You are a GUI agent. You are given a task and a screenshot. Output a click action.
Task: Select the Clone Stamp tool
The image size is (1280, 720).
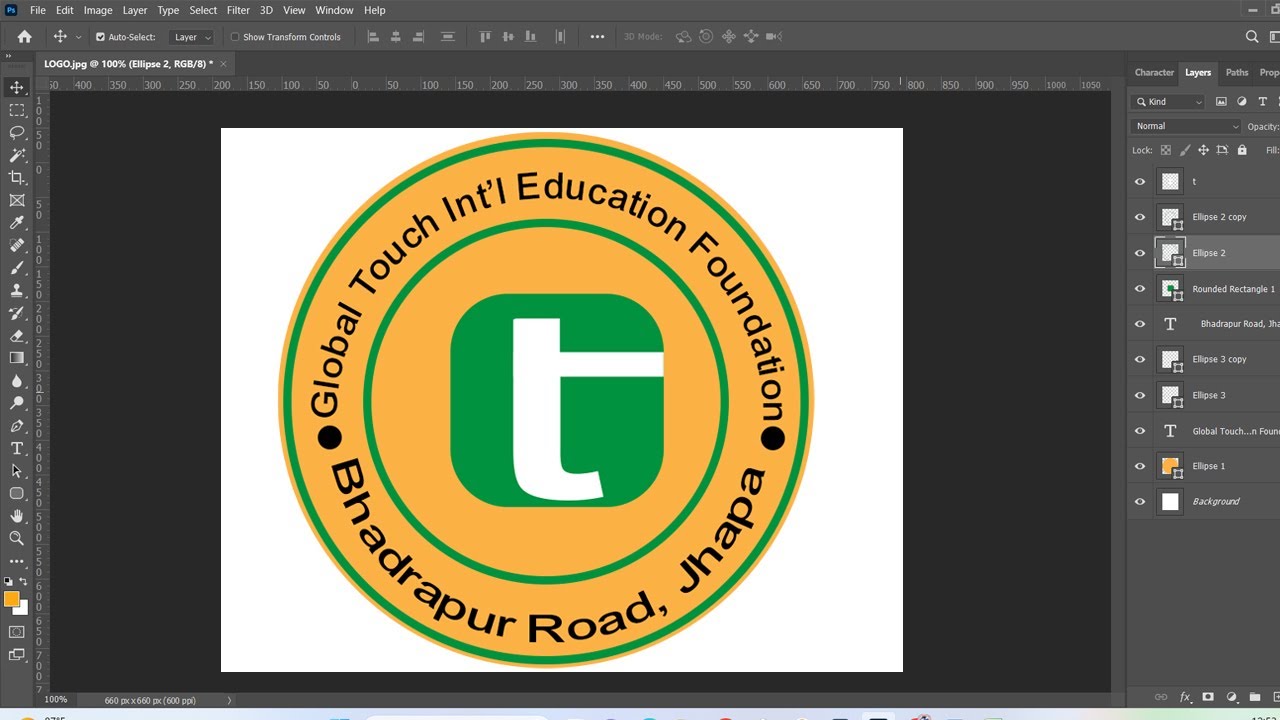(17, 290)
